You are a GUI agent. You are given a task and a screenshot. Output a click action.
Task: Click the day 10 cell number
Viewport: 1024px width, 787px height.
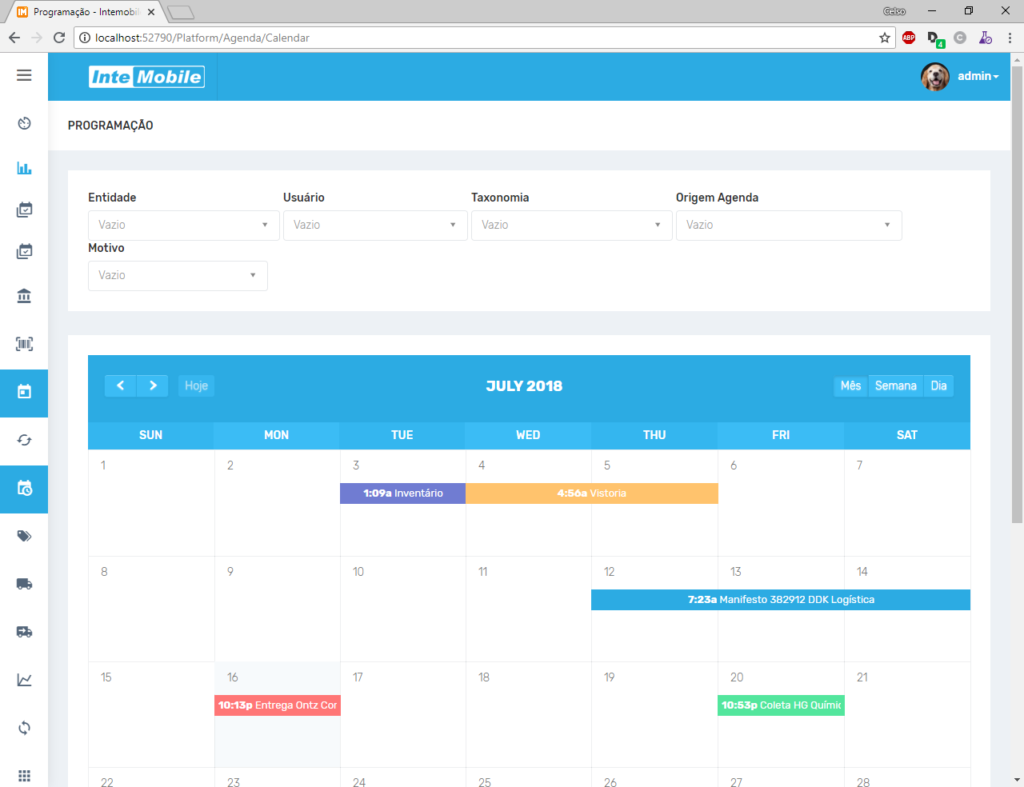coord(358,571)
